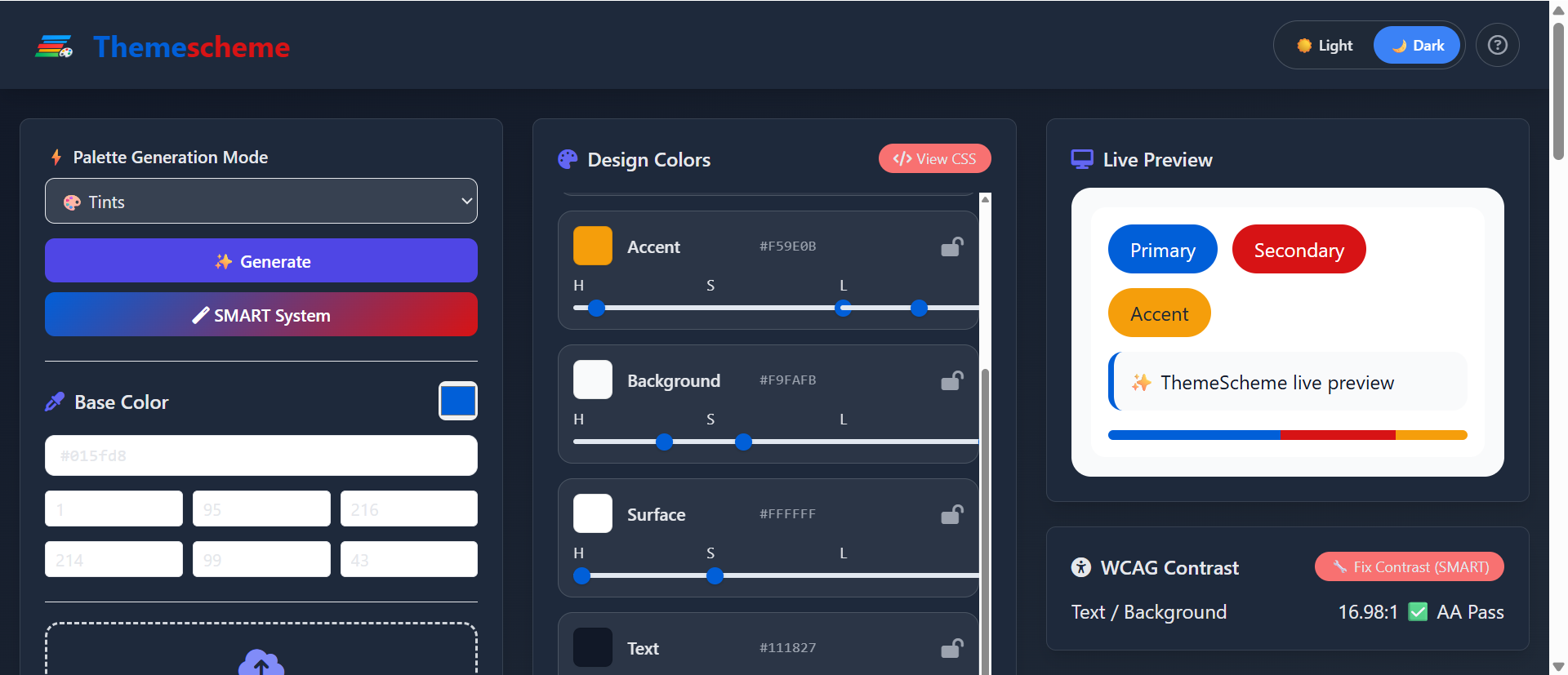The height and width of the screenshot is (675, 1568).
Task: Click the Base Color eyedropper icon
Action: (x=55, y=402)
